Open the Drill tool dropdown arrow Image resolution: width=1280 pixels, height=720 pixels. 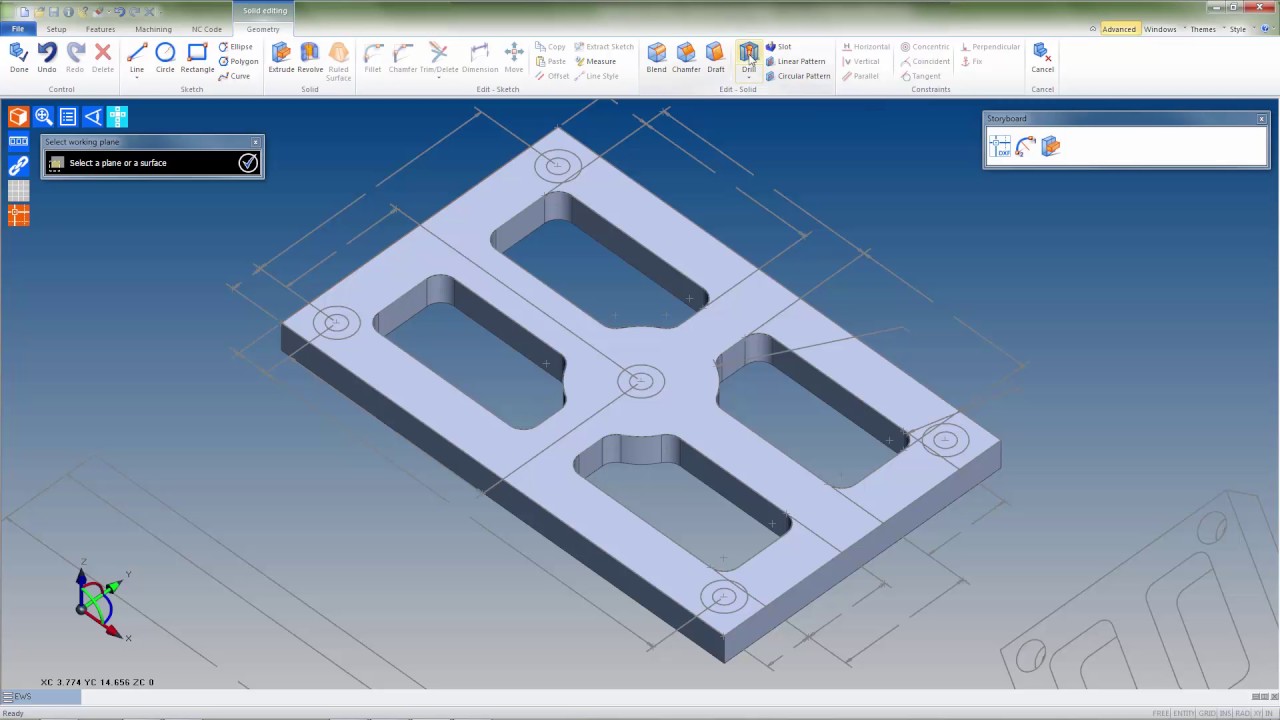coord(749,78)
